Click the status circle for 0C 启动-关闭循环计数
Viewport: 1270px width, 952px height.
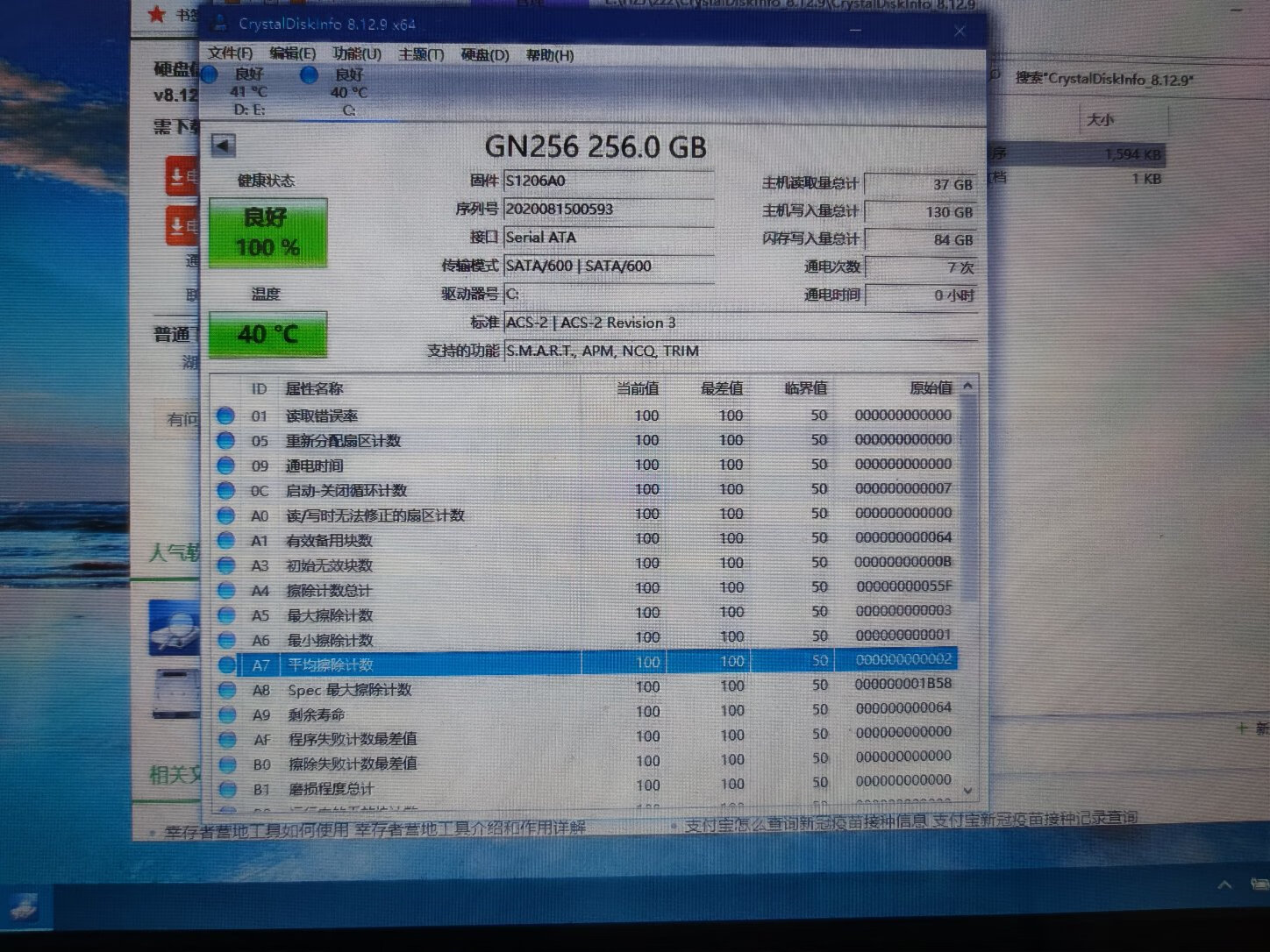tap(226, 490)
